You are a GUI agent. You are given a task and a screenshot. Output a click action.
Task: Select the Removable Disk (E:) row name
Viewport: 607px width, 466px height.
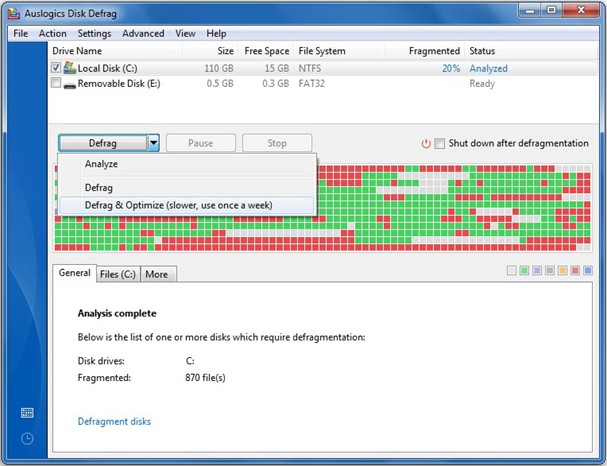[x=119, y=84]
